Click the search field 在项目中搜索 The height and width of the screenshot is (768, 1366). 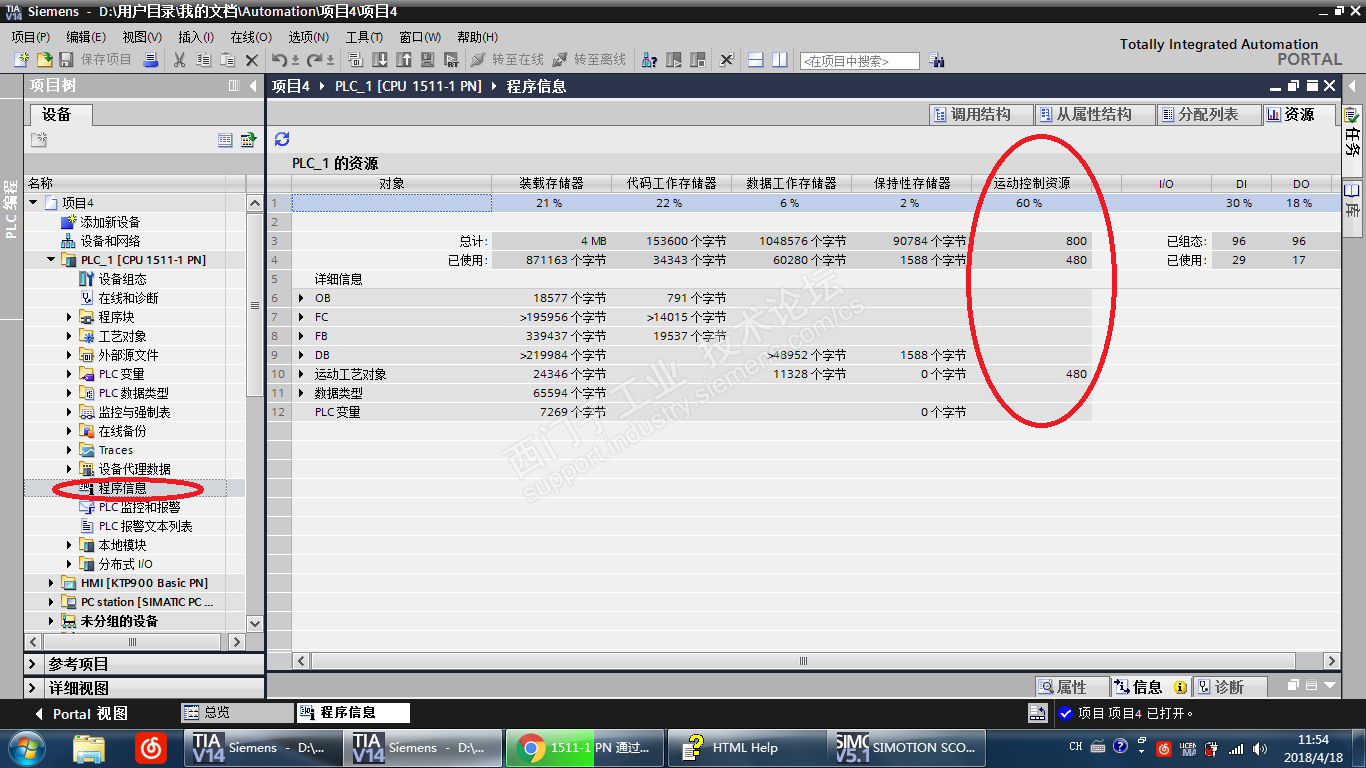click(x=859, y=61)
